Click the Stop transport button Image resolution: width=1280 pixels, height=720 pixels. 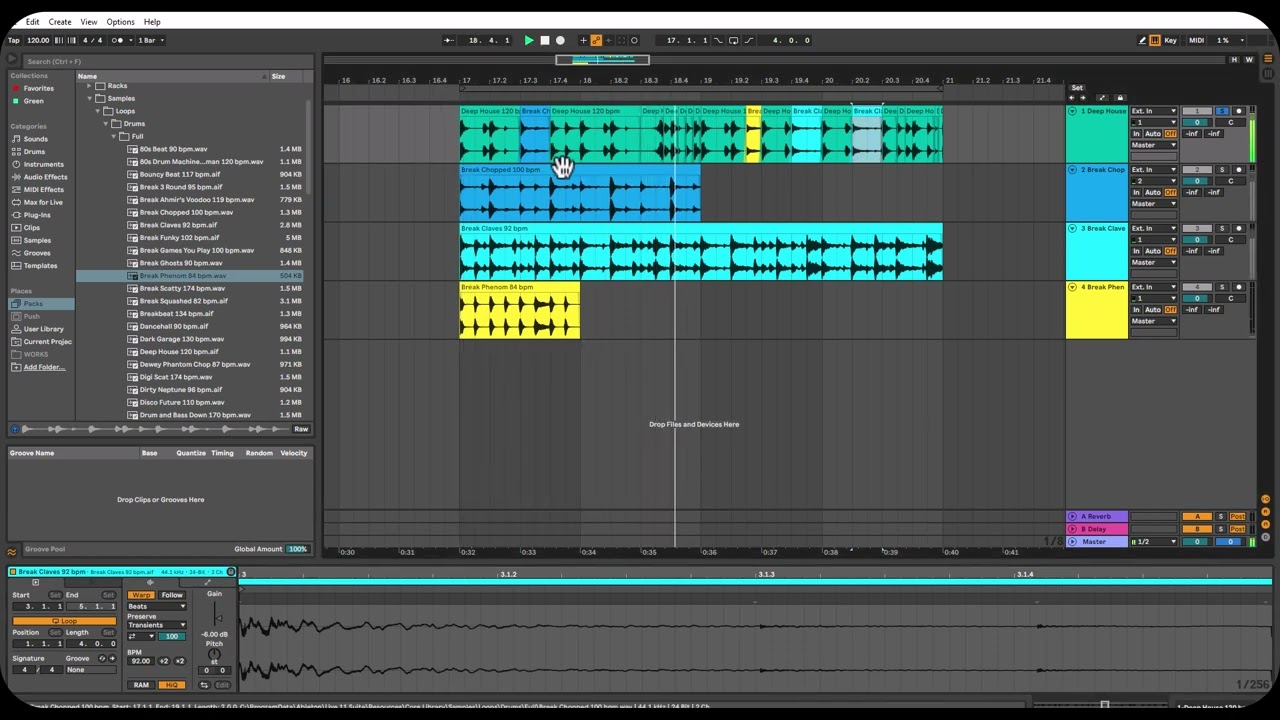tap(545, 40)
